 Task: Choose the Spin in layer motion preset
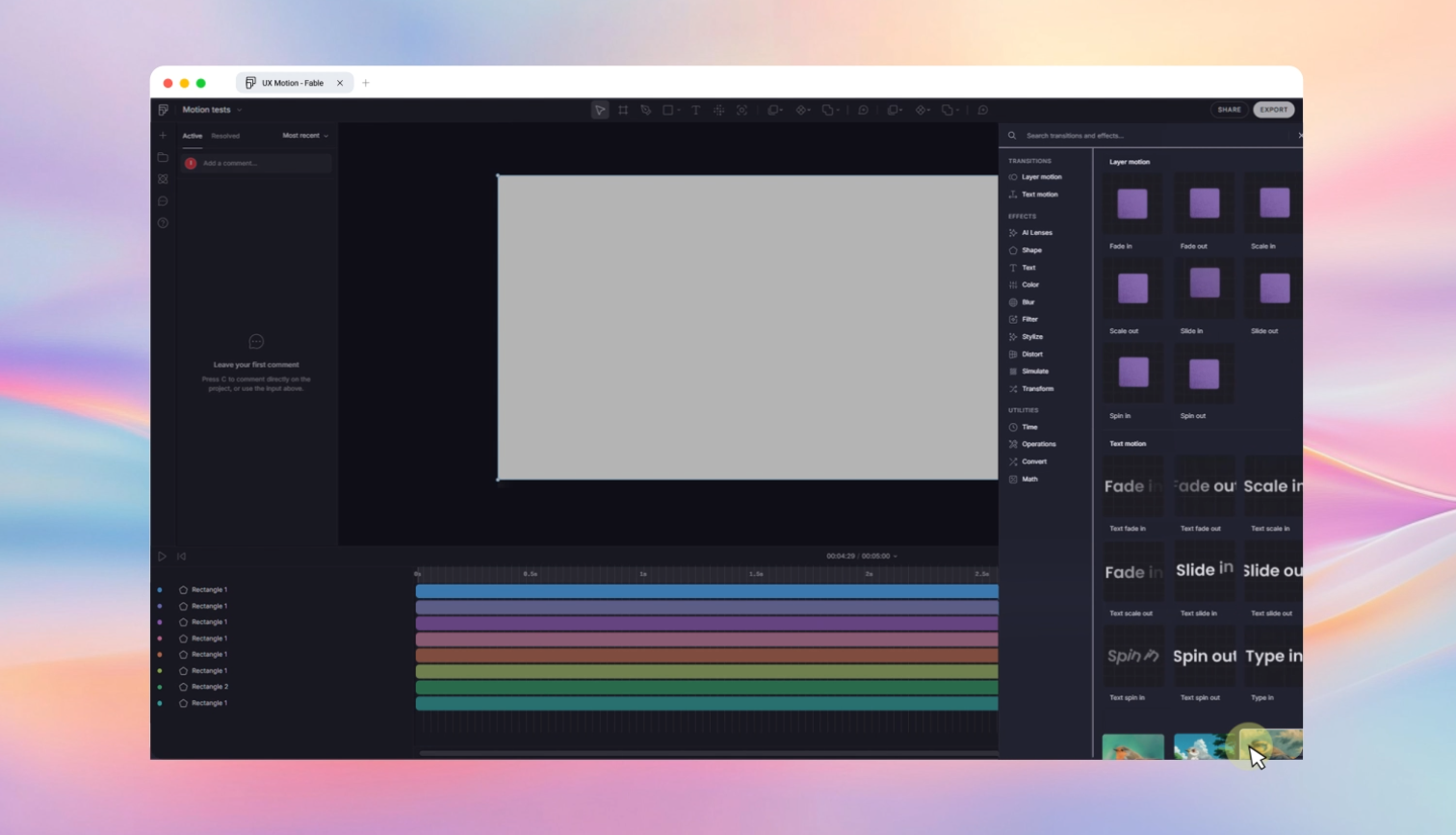tap(1132, 373)
